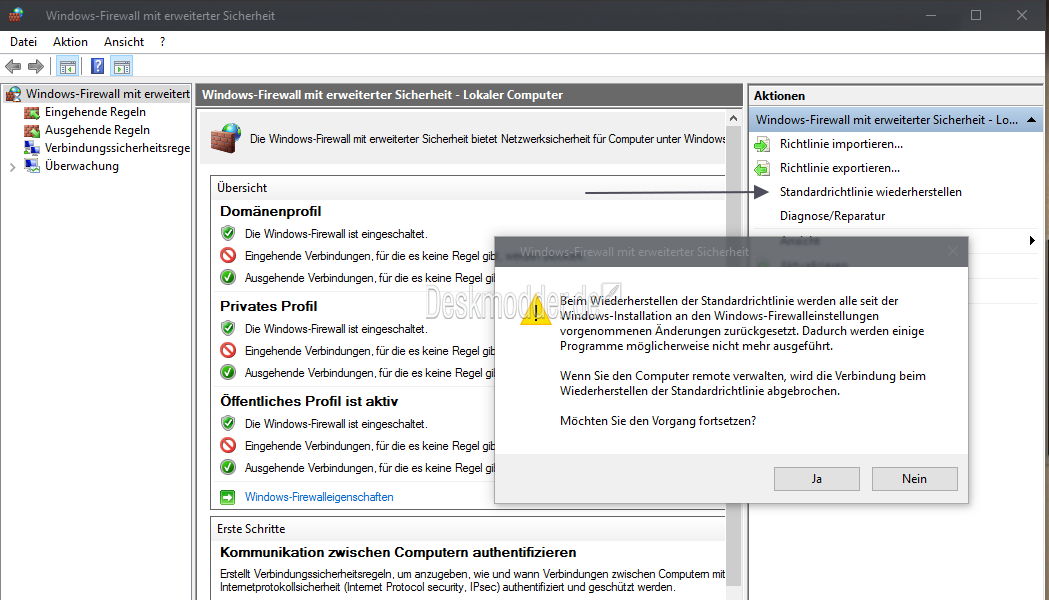Click the Überwachung monitor icon
This screenshot has width=1049, height=600.
tap(31, 166)
